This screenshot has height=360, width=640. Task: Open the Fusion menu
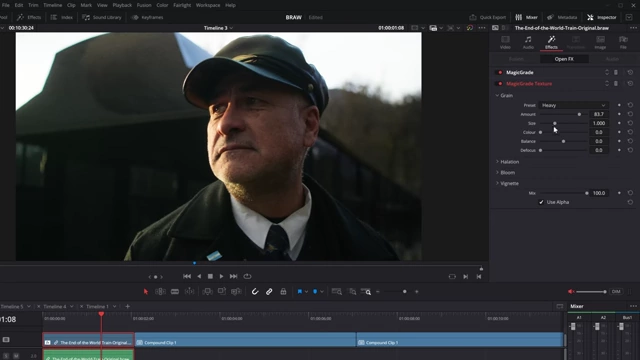coord(144,5)
